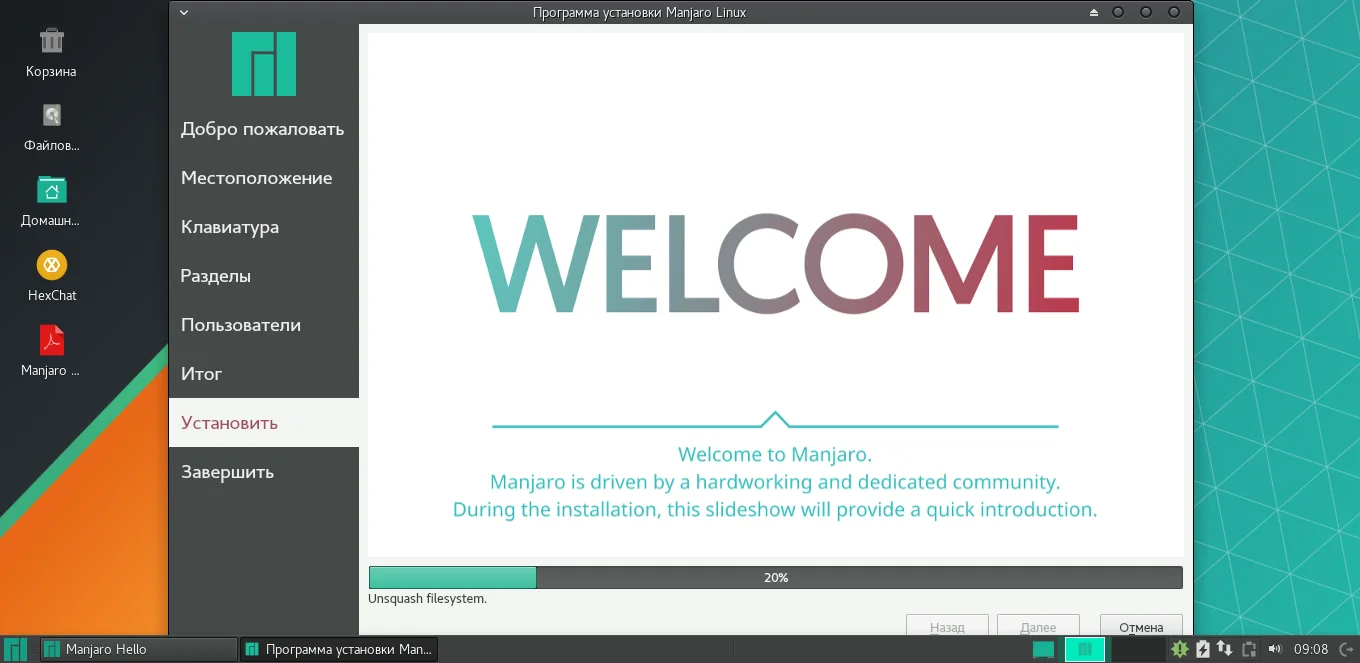Click the installer window title text

[639, 13]
